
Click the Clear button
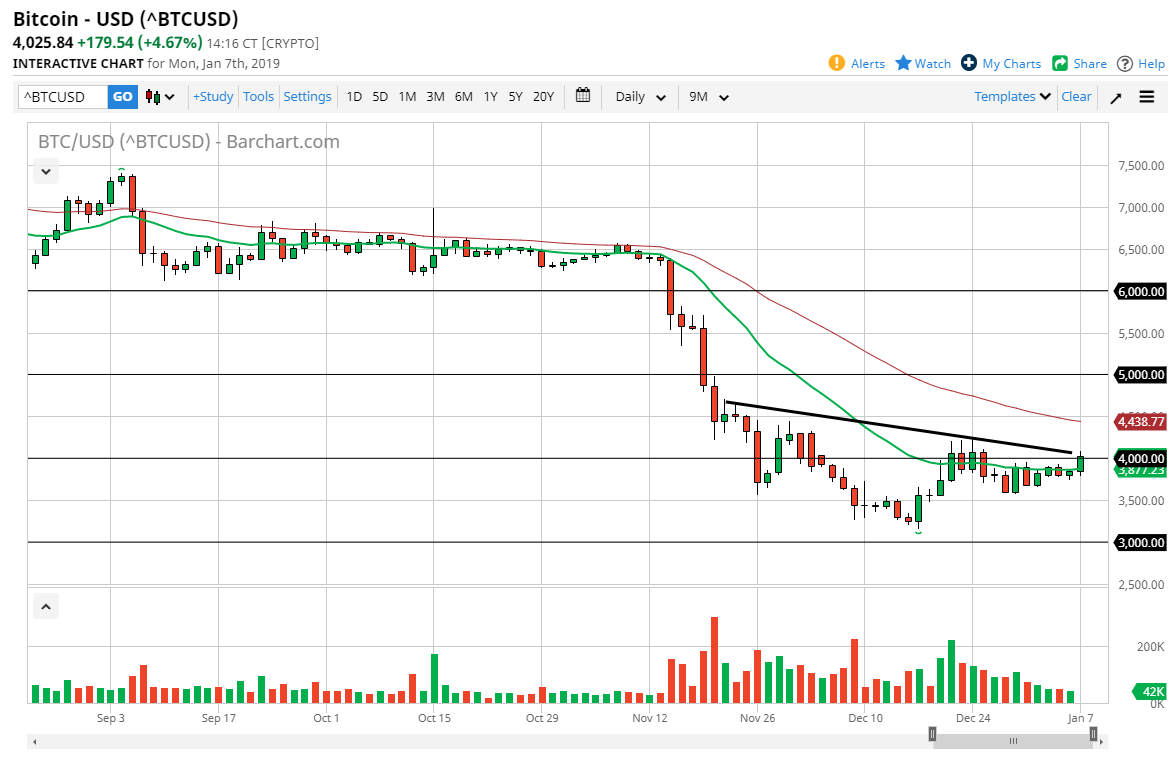(x=1076, y=97)
